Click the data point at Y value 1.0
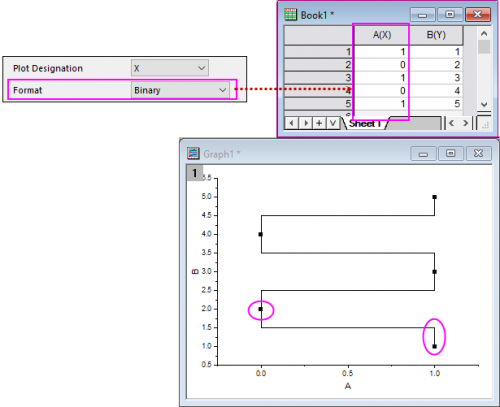 434,346
